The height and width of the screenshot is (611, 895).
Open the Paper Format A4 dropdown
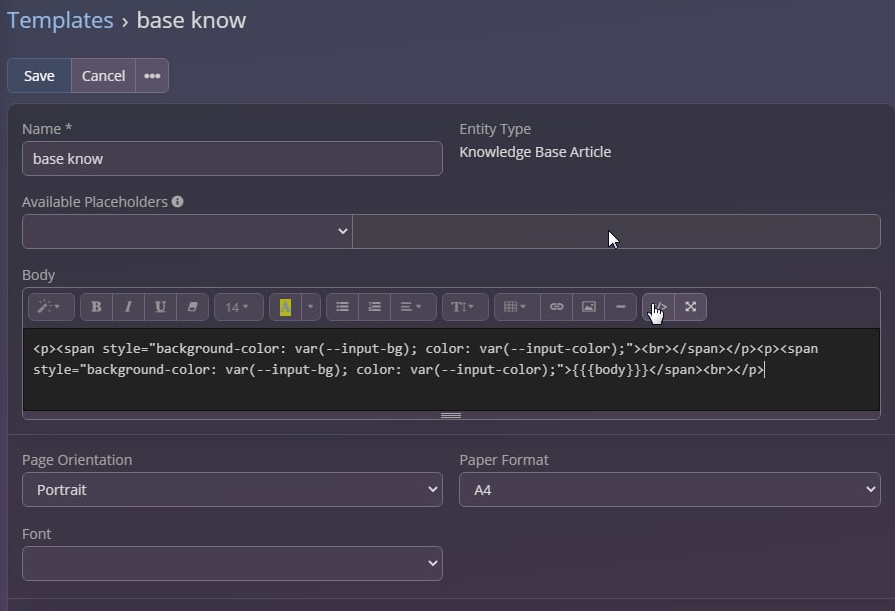(669, 490)
